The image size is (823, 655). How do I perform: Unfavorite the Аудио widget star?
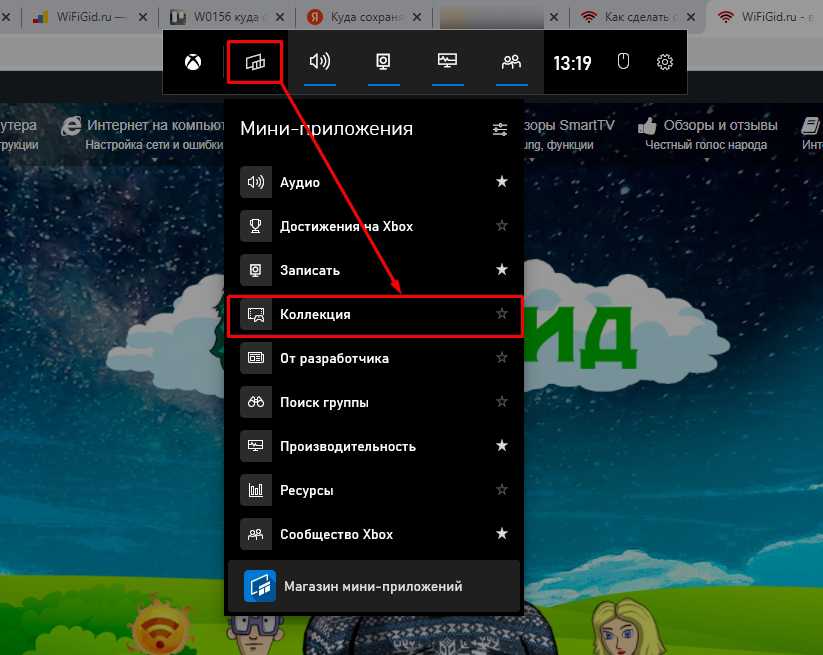coord(502,182)
